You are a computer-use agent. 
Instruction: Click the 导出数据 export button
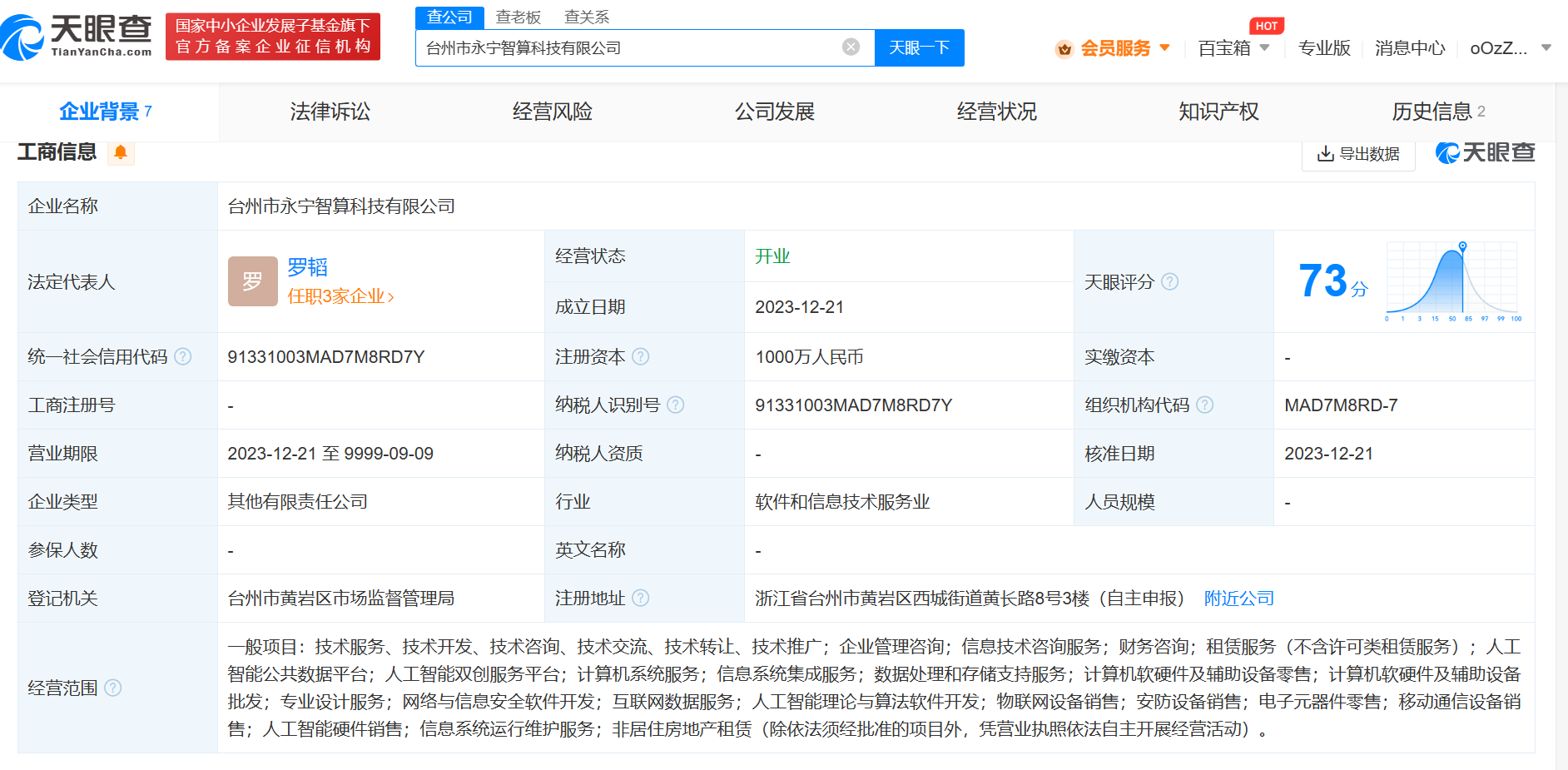tap(1358, 154)
